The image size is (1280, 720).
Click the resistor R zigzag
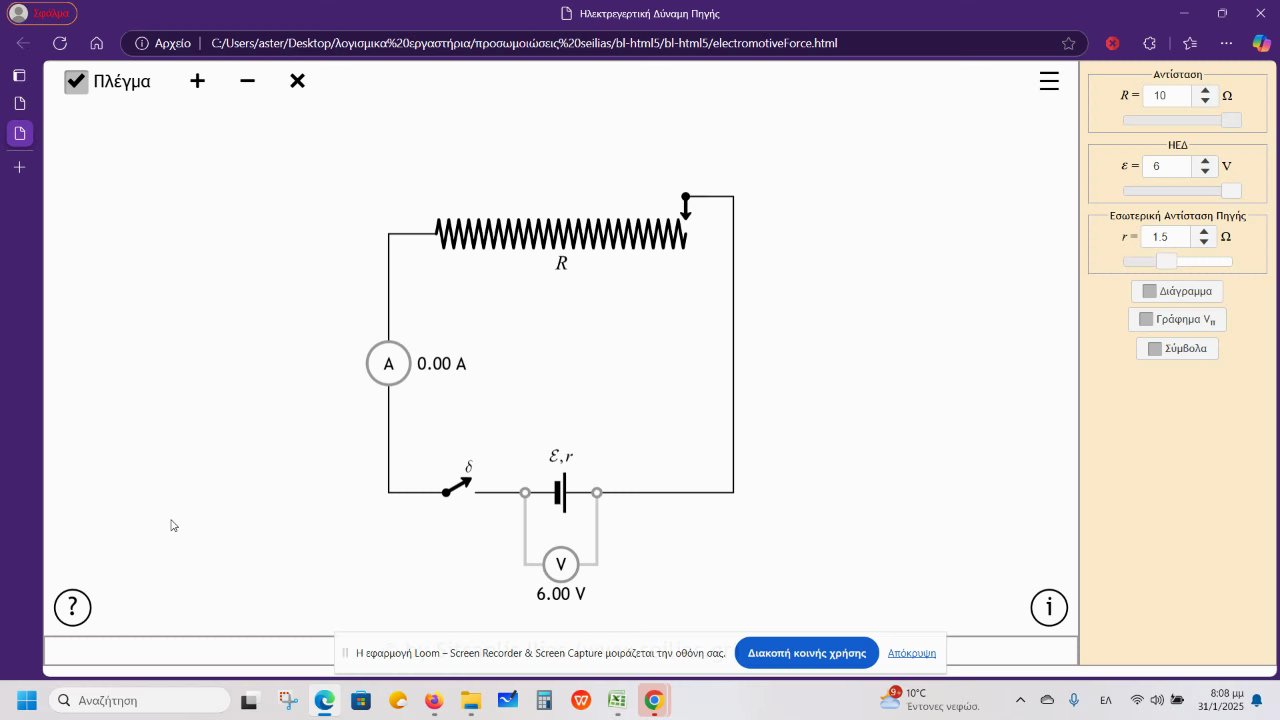(561, 234)
